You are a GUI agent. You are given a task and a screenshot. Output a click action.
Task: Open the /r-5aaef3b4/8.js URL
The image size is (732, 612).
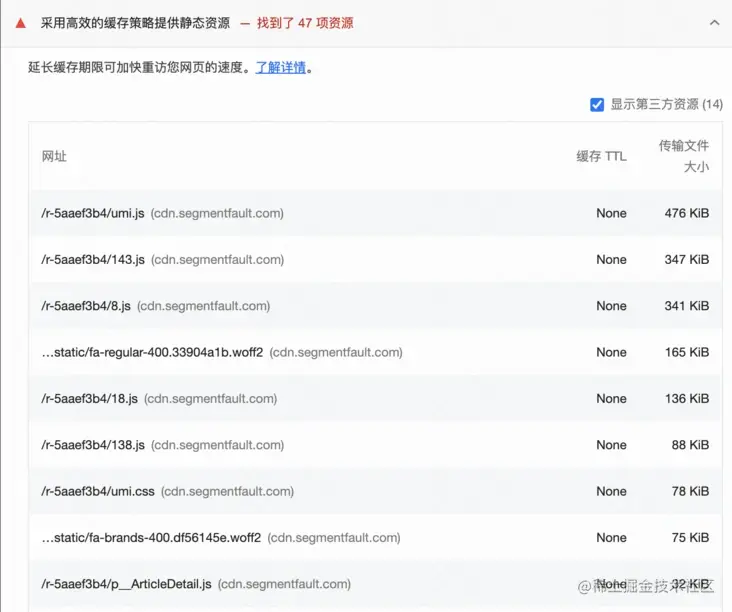(86, 306)
